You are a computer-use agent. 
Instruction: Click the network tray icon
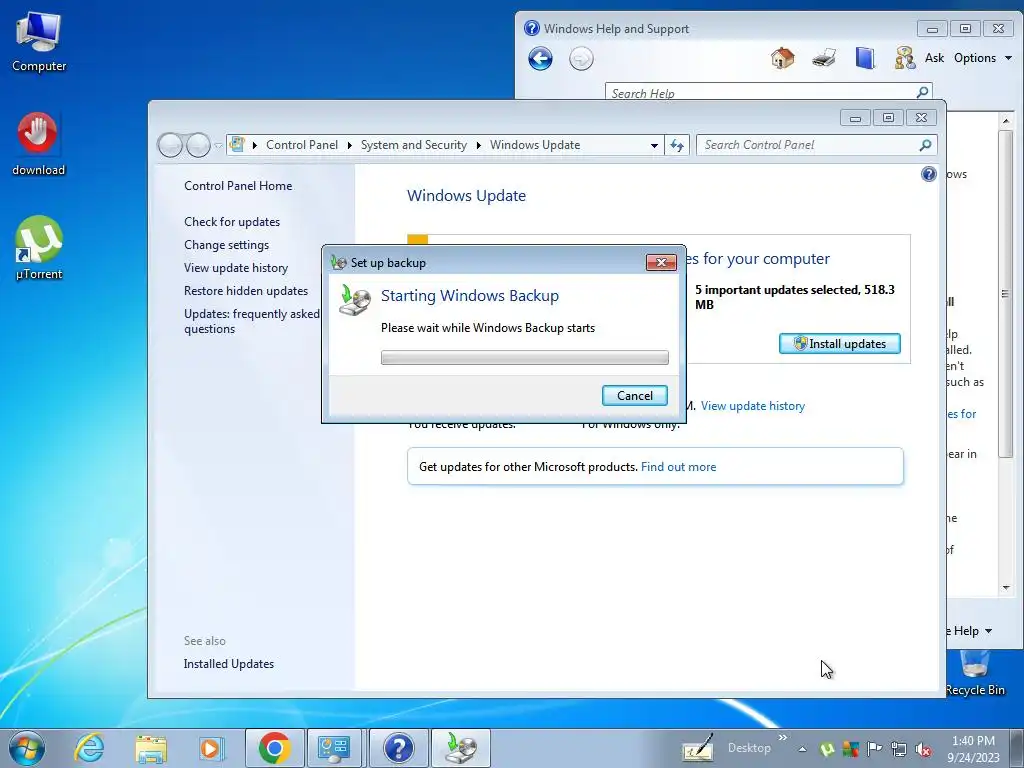(x=899, y=749)
